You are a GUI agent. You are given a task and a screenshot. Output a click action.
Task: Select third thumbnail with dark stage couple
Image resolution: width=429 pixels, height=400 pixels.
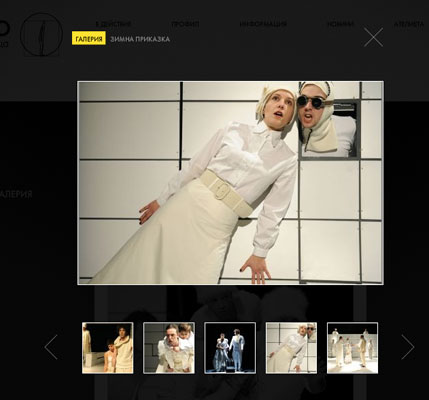pyautogui.click(x=230, y=348)
